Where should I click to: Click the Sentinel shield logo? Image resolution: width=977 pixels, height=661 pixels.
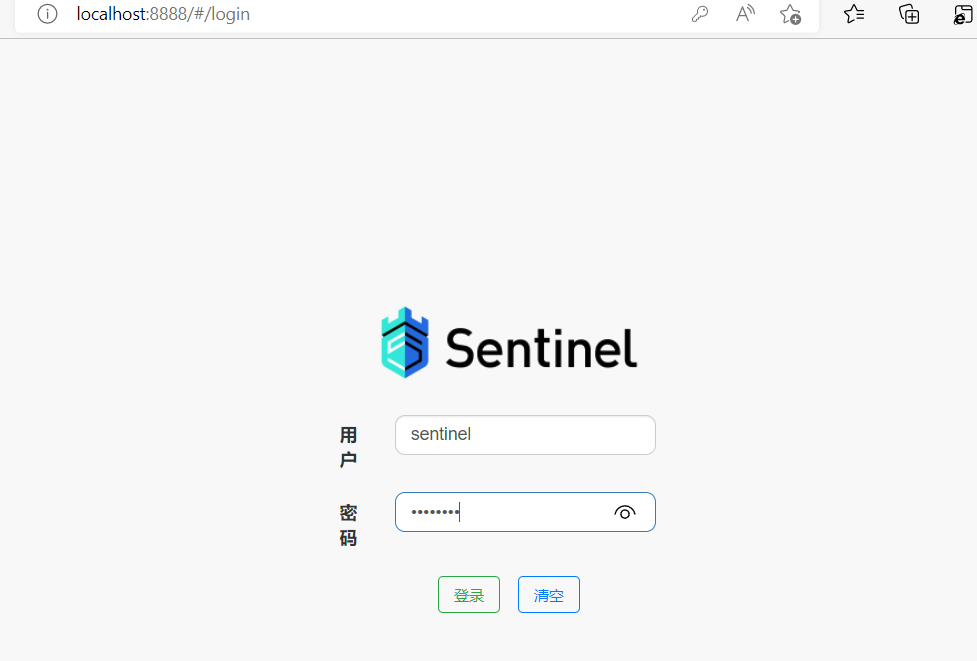[404, 342]
